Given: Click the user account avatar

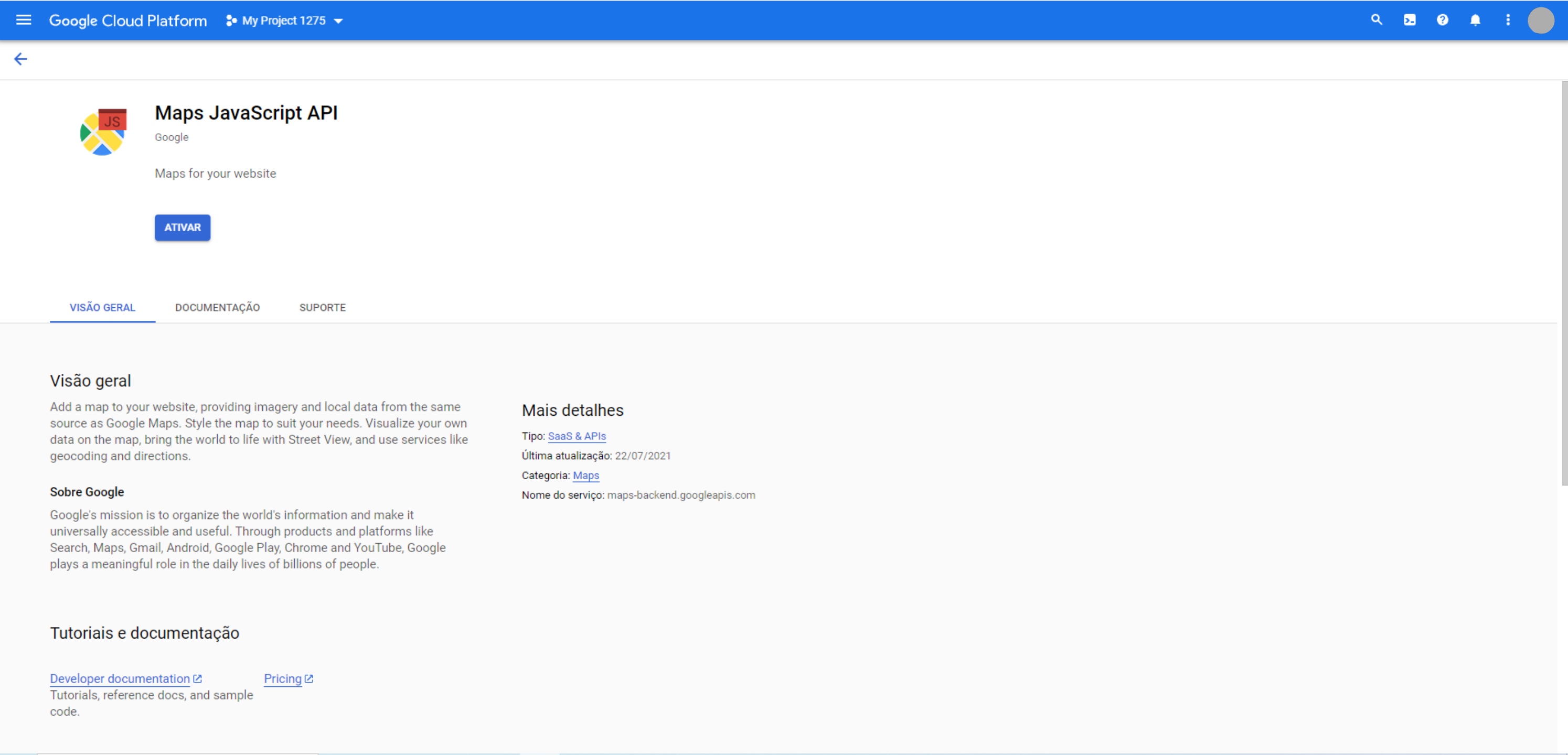Looking at the screenshot, I should 1541,20.
